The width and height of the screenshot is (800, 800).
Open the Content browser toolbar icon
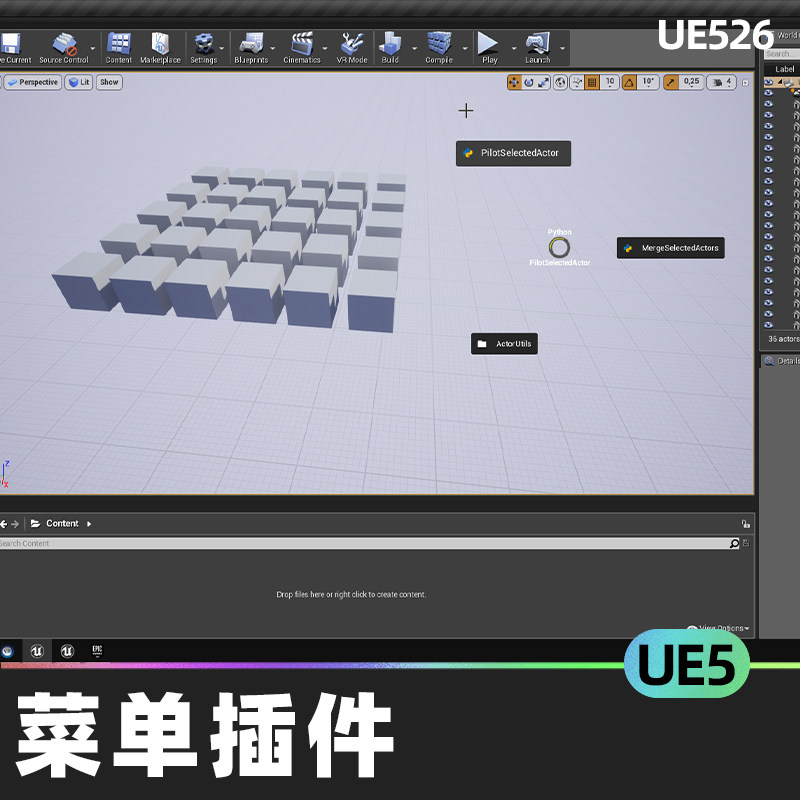(x=118, y=43)
